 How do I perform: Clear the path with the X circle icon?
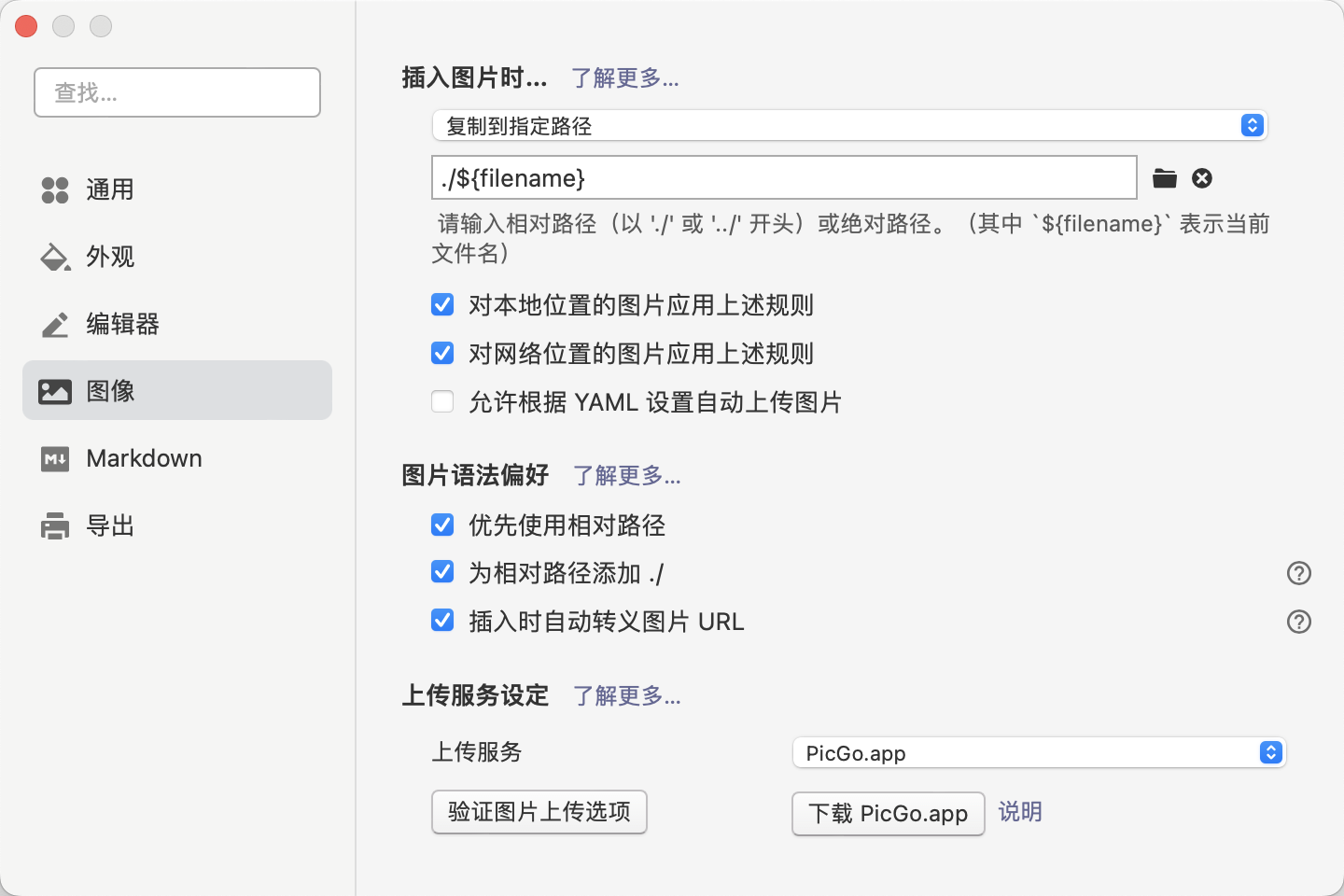click(x=1202, y=178)
